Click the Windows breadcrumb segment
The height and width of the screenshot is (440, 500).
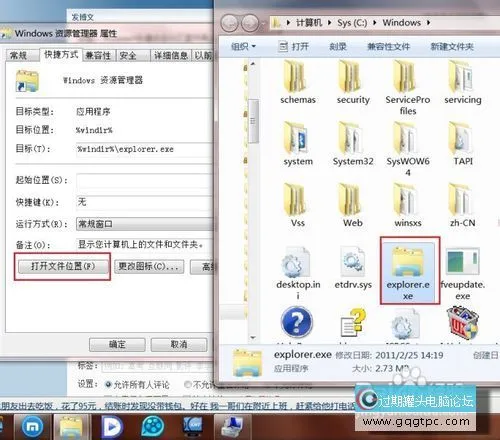coord(402,23)
